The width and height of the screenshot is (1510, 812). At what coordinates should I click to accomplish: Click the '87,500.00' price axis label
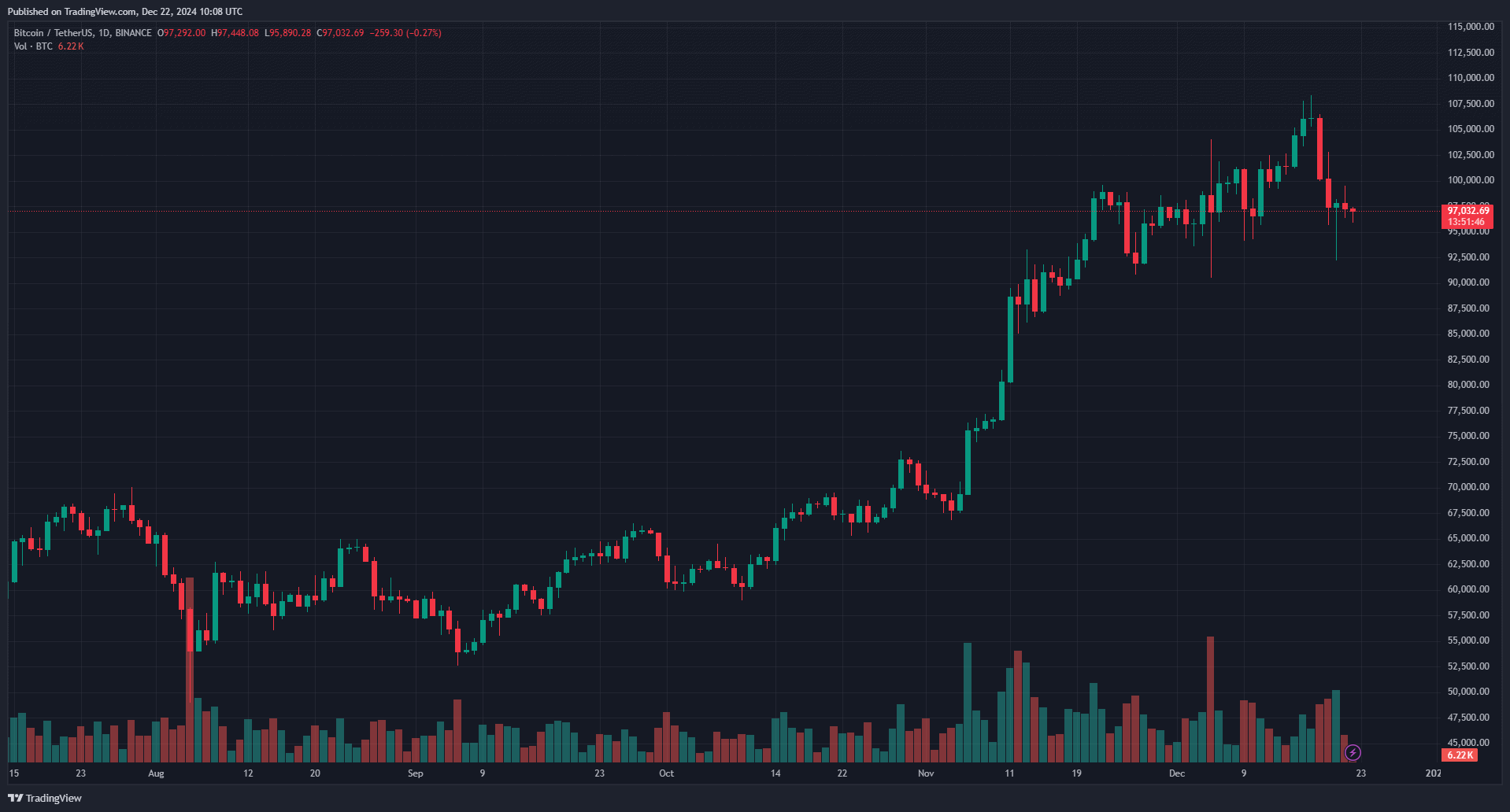click(1469, 308)
